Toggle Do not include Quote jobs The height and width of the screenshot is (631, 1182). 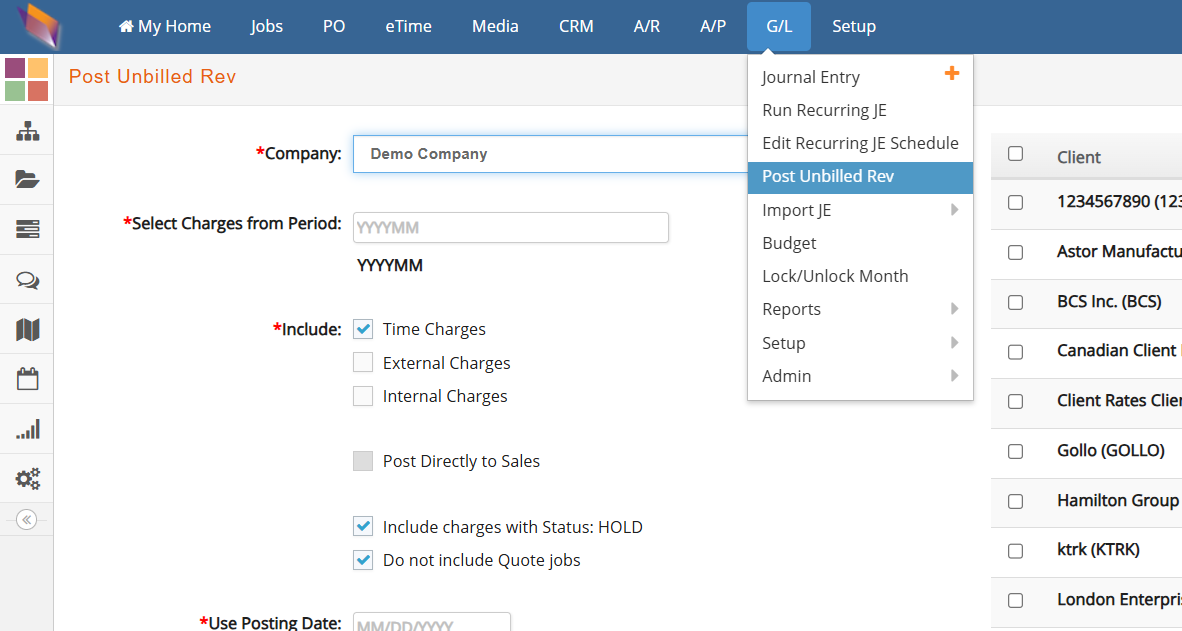point(363,560)
